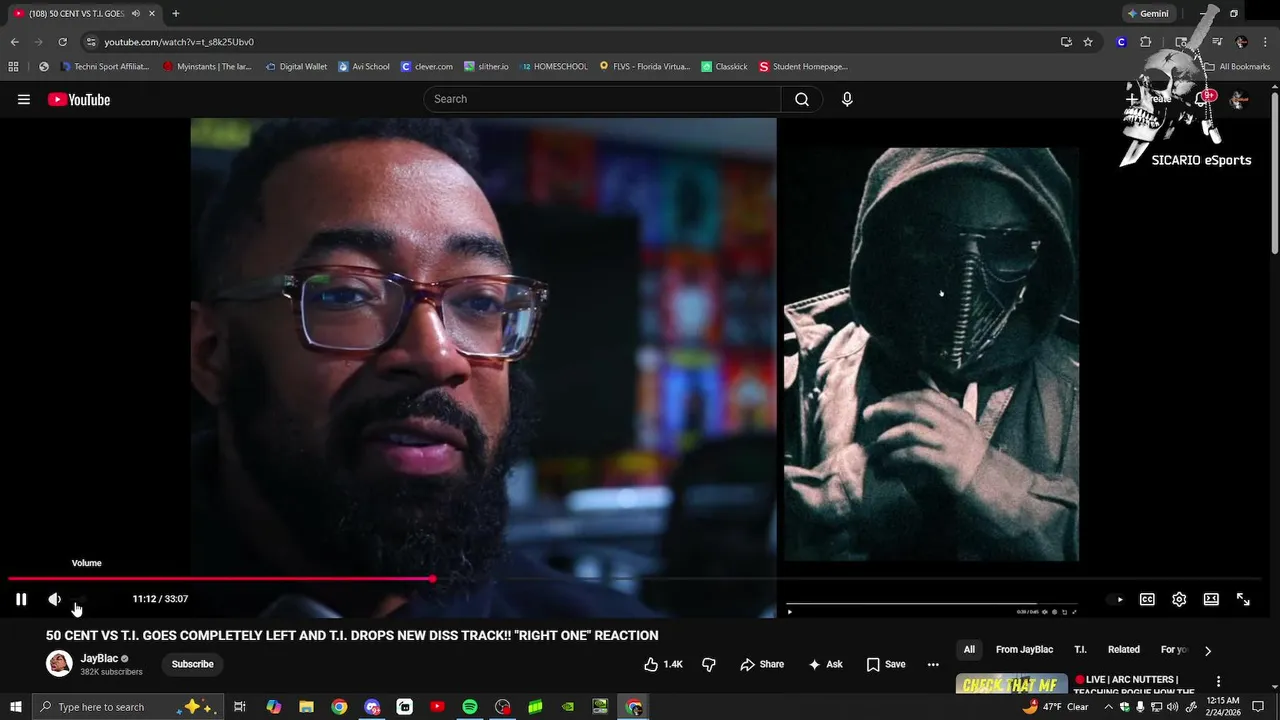Click the address bar URL
Screen dimensions: 1280x720
[x=179, y=42]
